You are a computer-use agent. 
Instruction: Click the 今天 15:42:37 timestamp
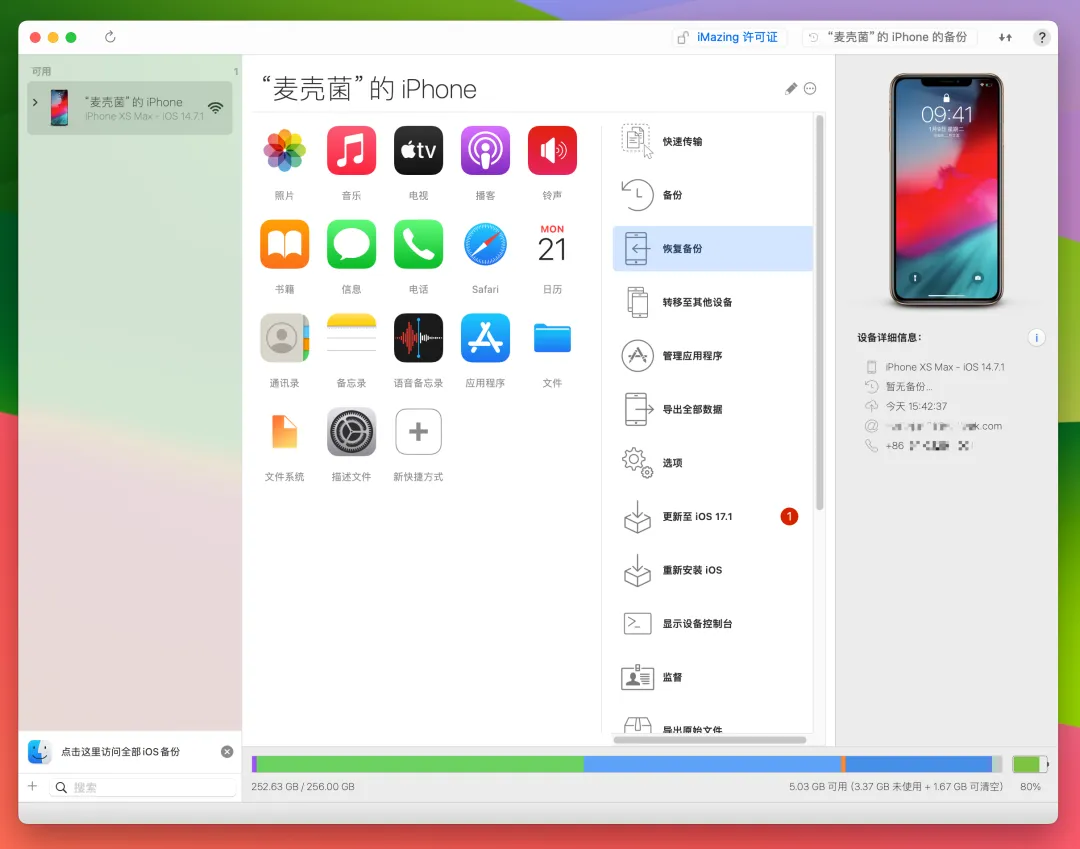tap(916, 406)
